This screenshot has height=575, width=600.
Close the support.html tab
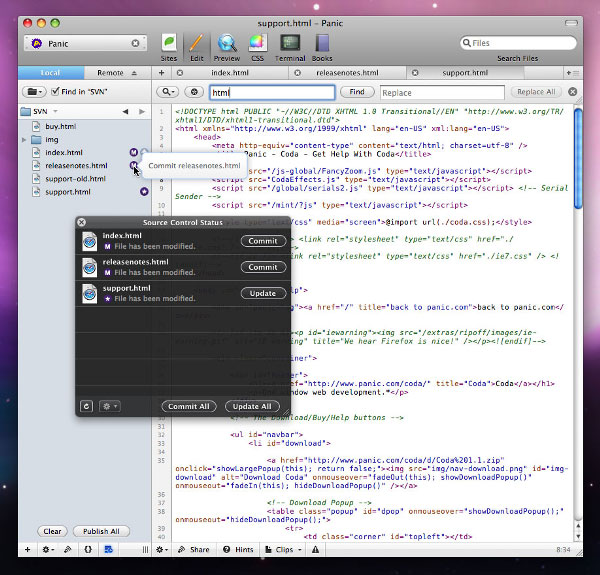pyautogui.click(x=415, y=73)
